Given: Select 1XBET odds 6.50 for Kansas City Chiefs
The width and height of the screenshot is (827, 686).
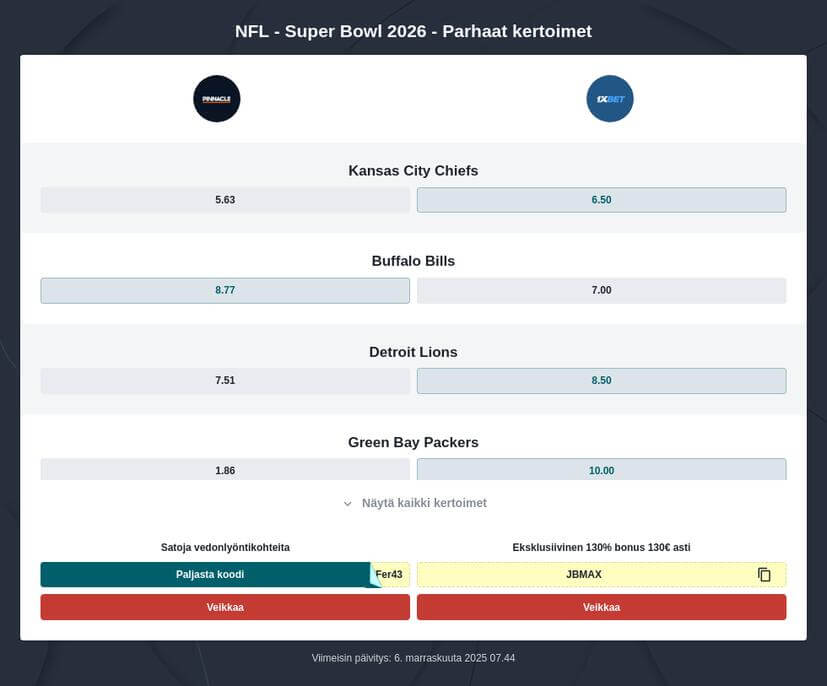Looking at the screenshot, I should [601, 199].
